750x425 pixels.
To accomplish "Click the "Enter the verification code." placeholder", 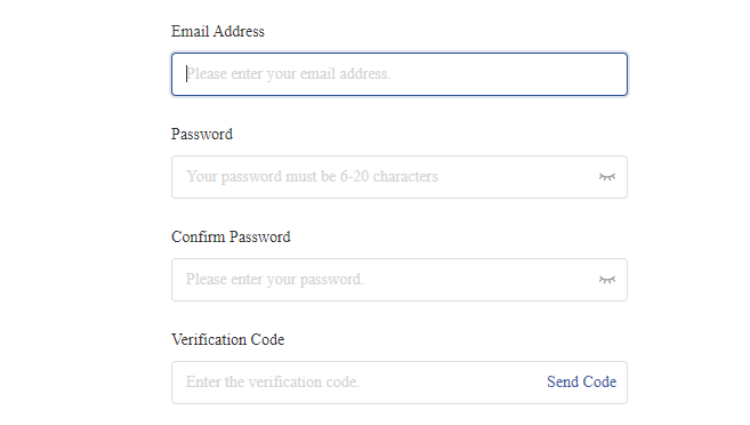I will click(x=273, y=382).
